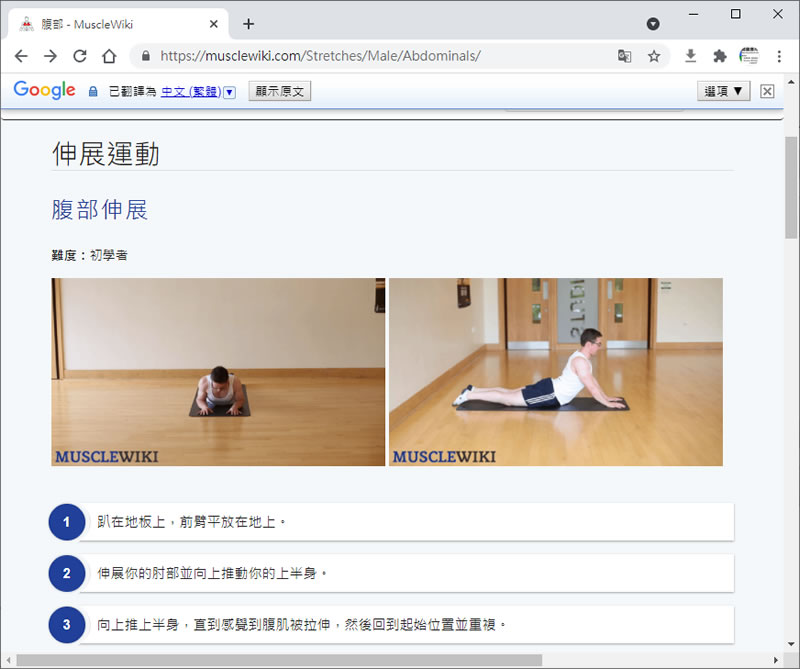Open the downloads extension icon
The image size is (800, 669).
[690, 56]
